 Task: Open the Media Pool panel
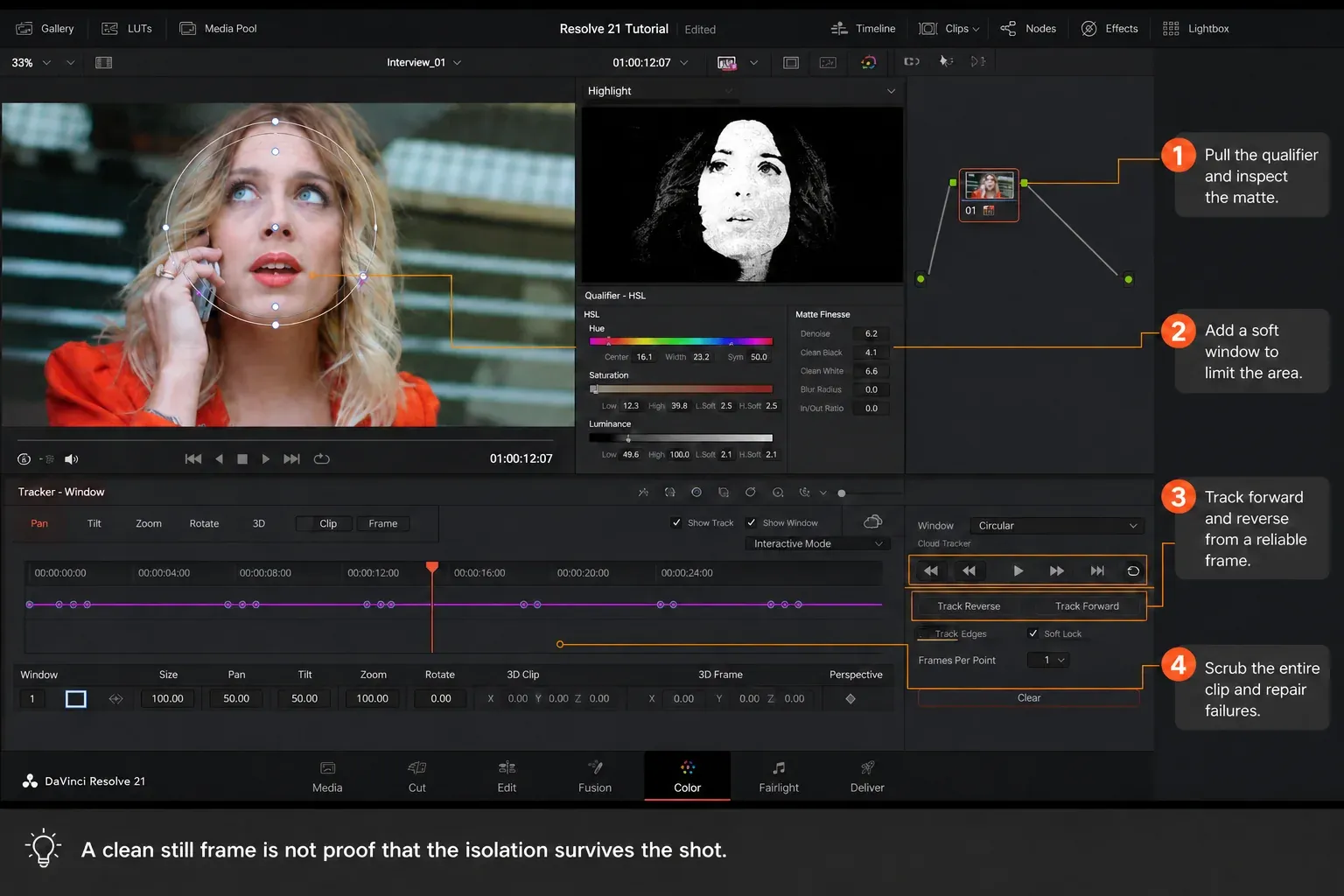click(x=218, y=29)
